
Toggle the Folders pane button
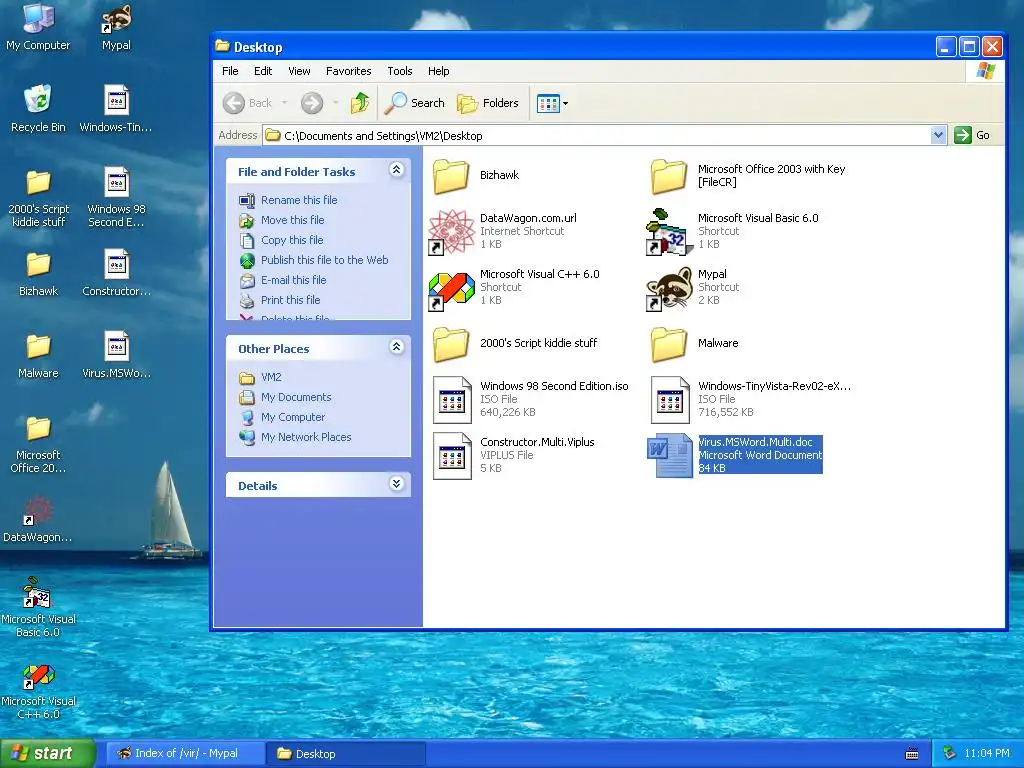point(488,103)
